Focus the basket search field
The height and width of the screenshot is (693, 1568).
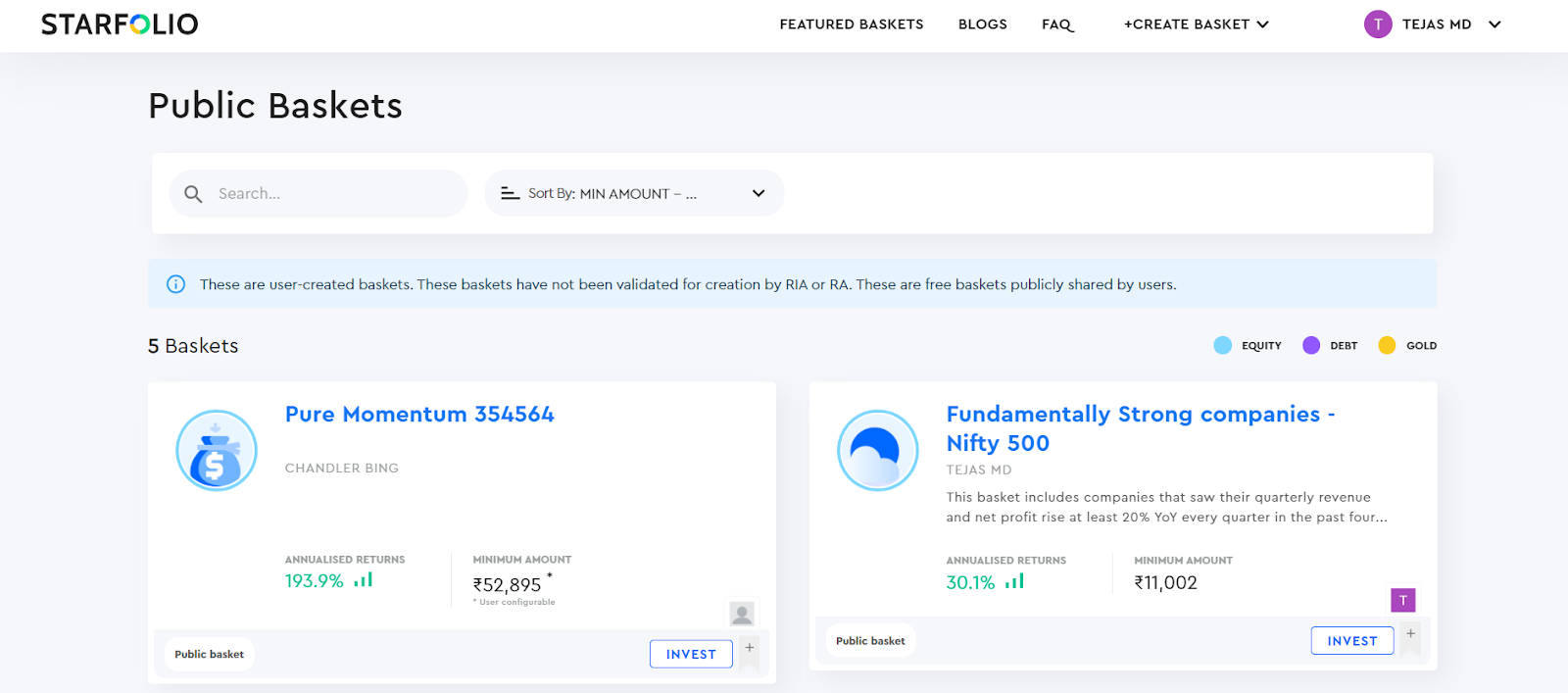coord(318,193)
